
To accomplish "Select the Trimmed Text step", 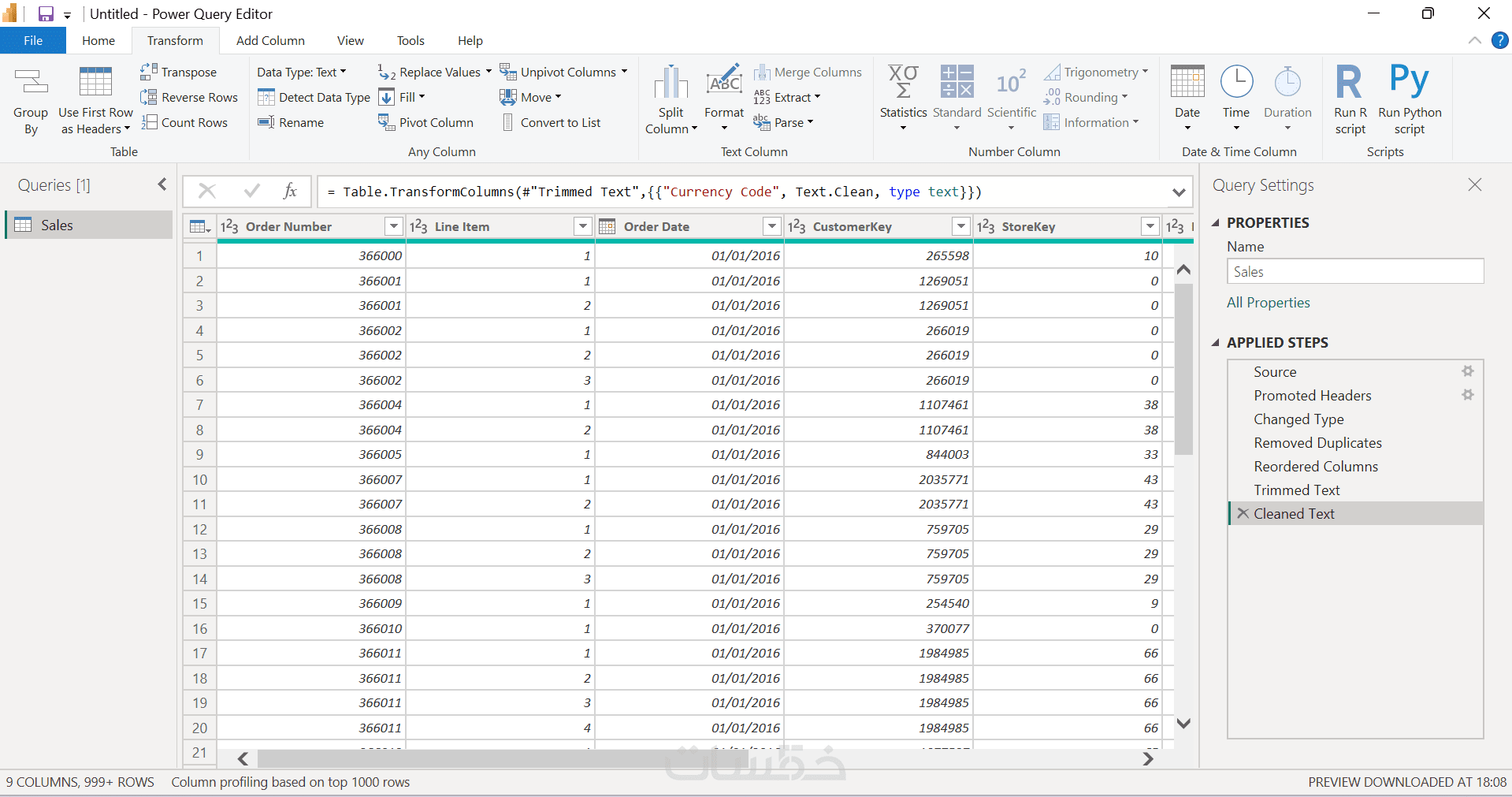I will pos(1355,490).
